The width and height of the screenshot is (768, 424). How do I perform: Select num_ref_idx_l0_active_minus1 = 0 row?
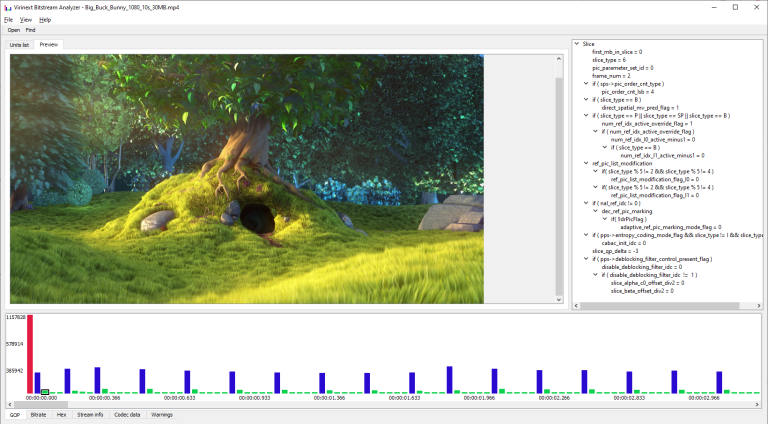coord(653,140)
